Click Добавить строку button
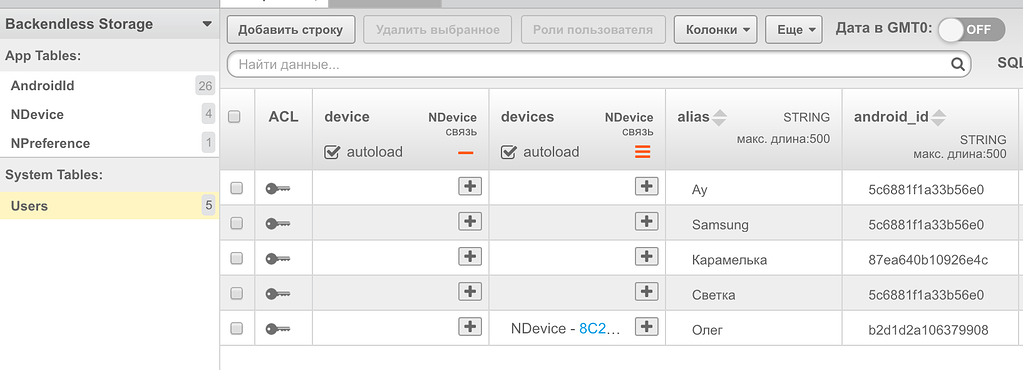The width and height of the screenshot is (1023, 370). tap(291, 29)
